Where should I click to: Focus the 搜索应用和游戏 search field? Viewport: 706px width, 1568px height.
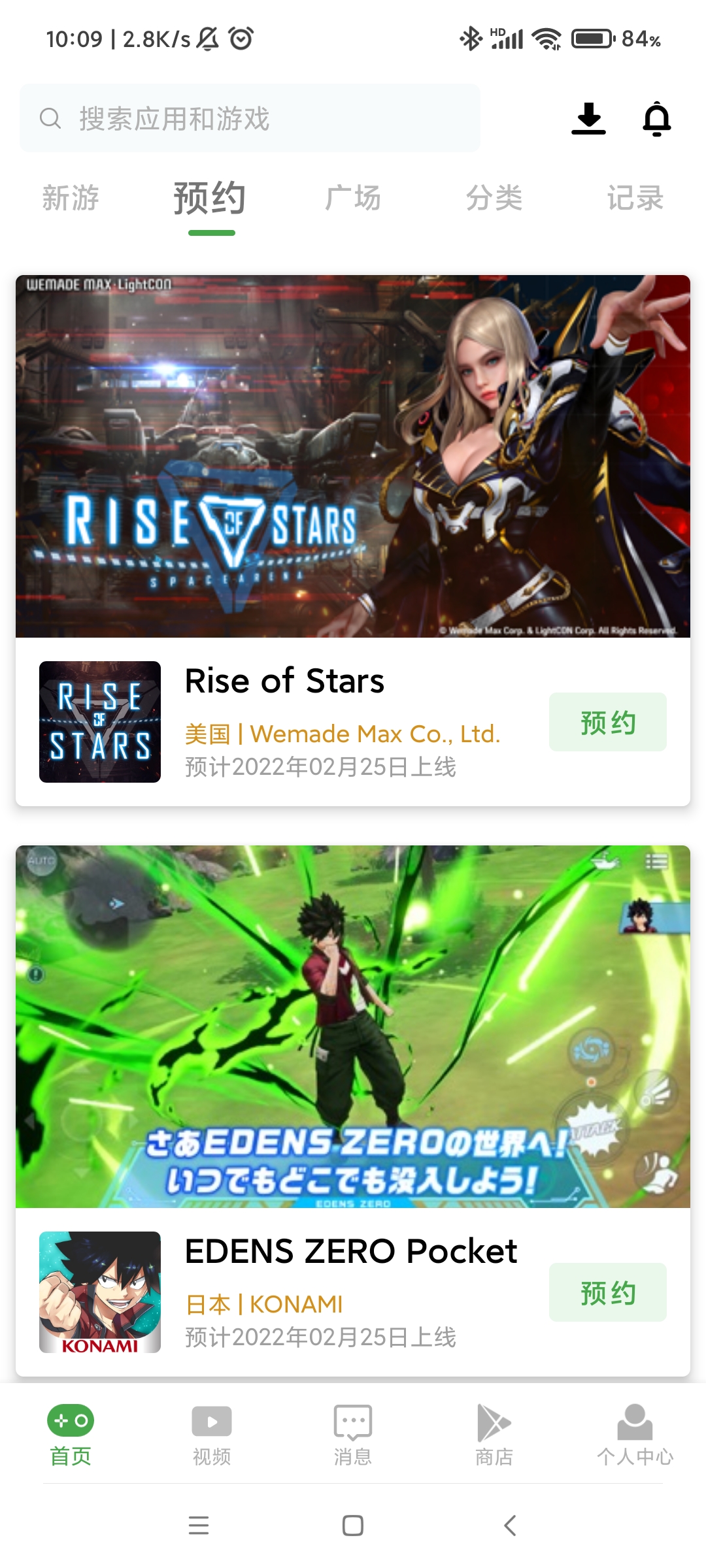tap(250, 118)
